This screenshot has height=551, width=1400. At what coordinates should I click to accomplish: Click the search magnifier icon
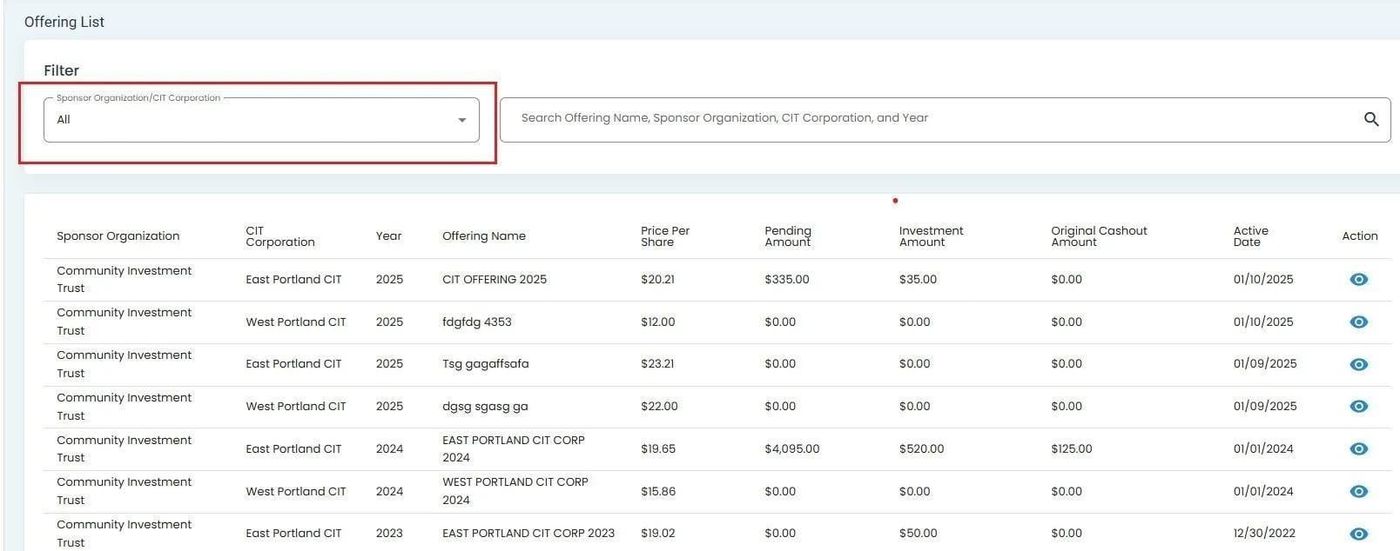1371,119
